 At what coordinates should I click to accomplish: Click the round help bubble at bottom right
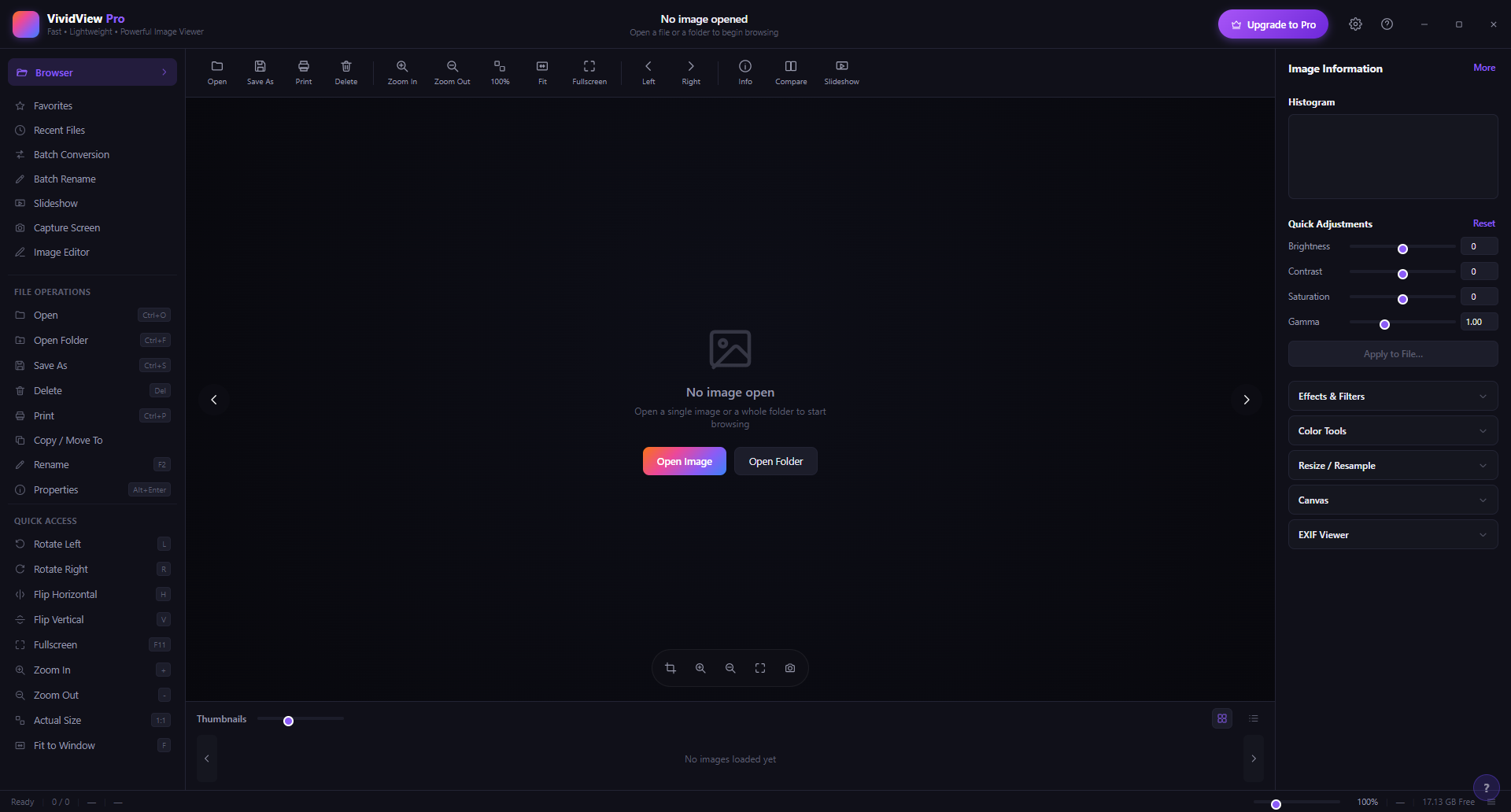1486,788
